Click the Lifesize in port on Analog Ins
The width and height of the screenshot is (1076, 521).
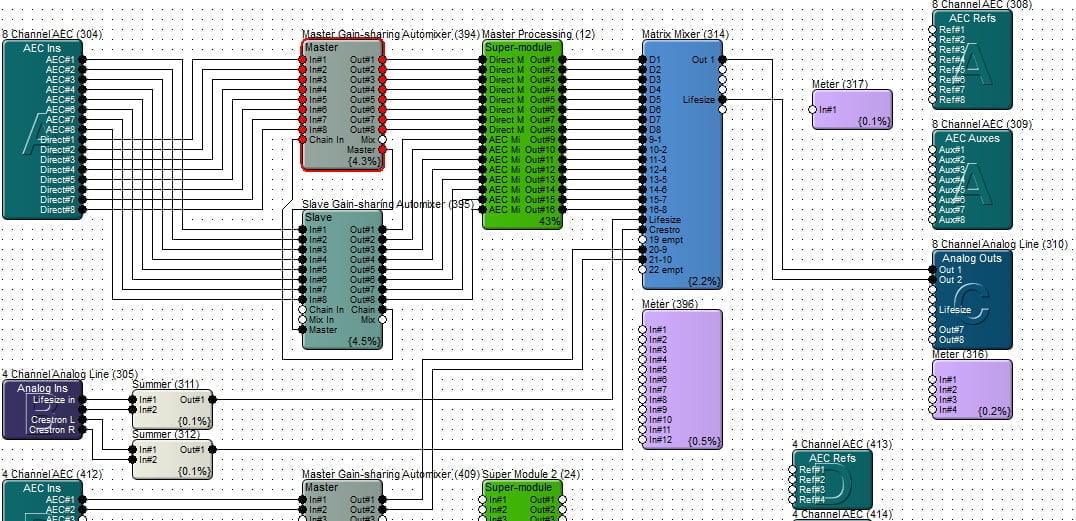coord(82,400)
